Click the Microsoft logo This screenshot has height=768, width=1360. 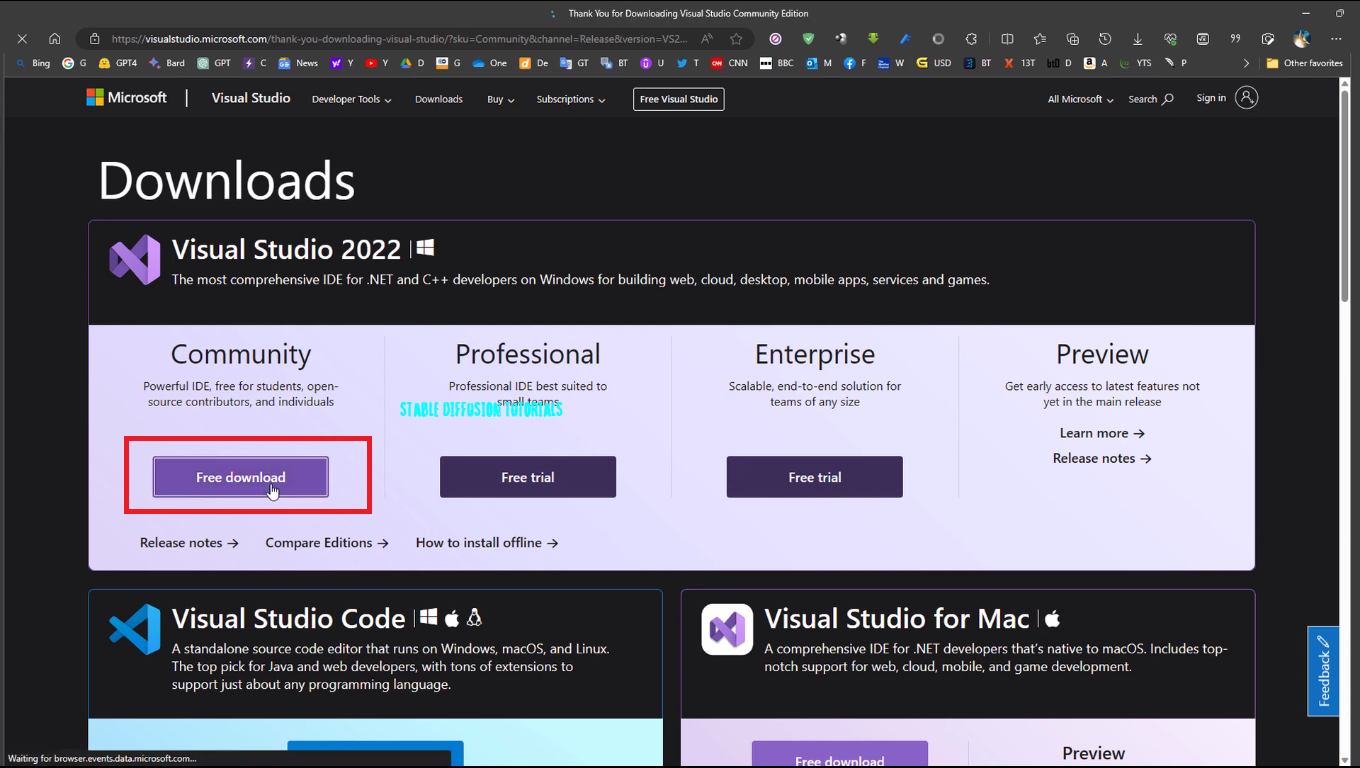coord(127,98)
